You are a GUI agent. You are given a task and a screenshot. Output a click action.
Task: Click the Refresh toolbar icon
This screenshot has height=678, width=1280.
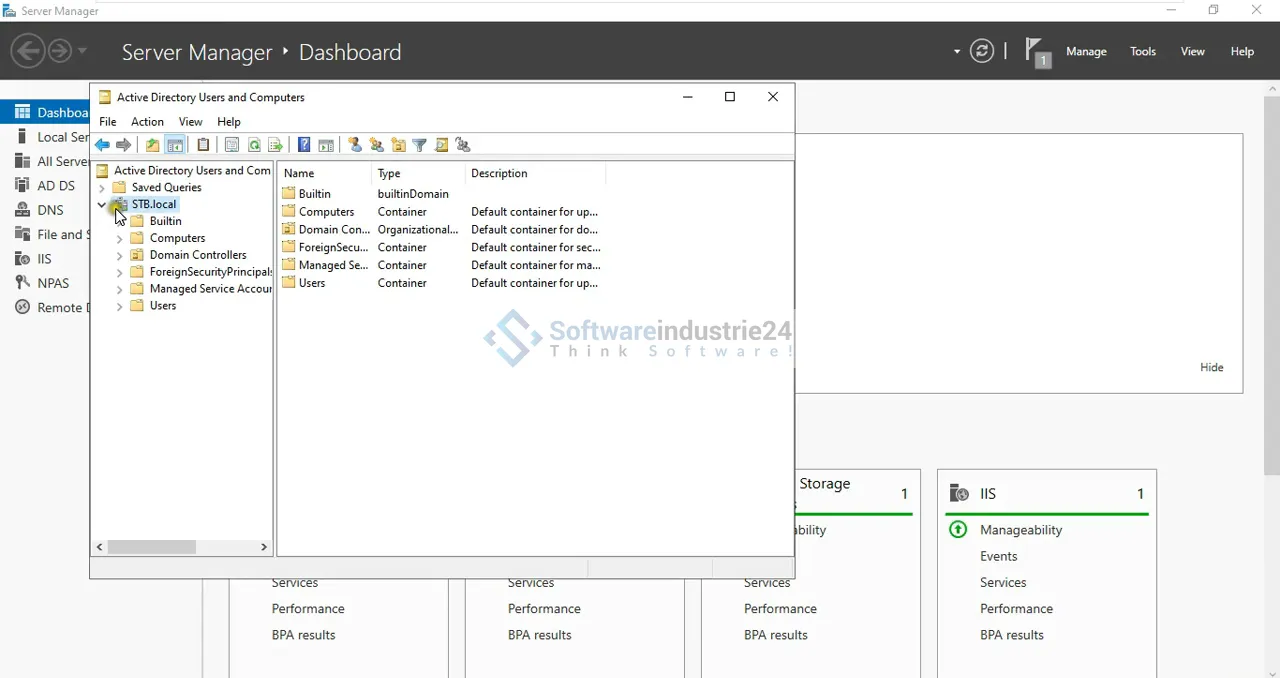254,145
